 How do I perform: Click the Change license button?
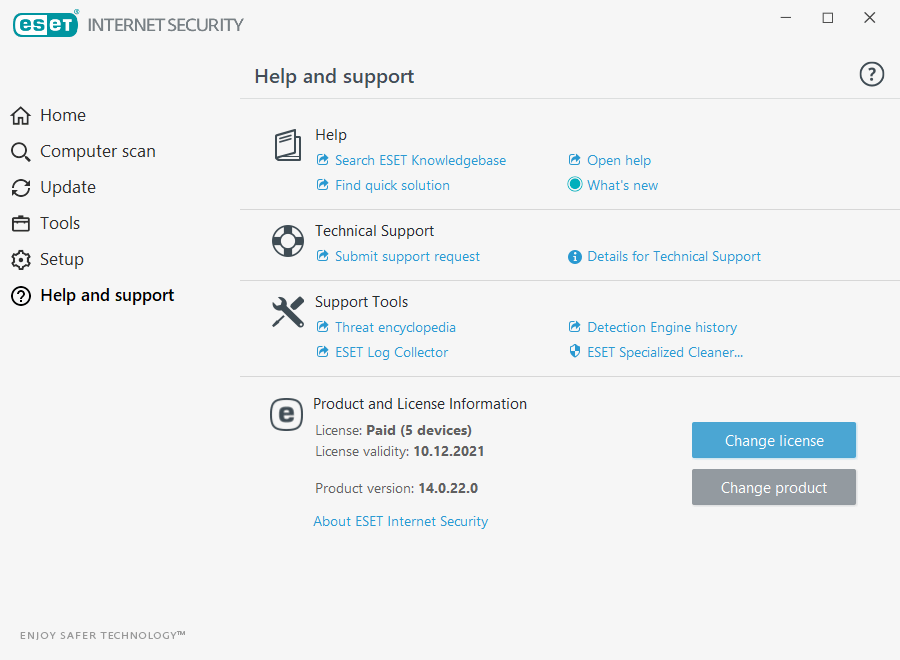pyautogui.click(x=774, y=440)
